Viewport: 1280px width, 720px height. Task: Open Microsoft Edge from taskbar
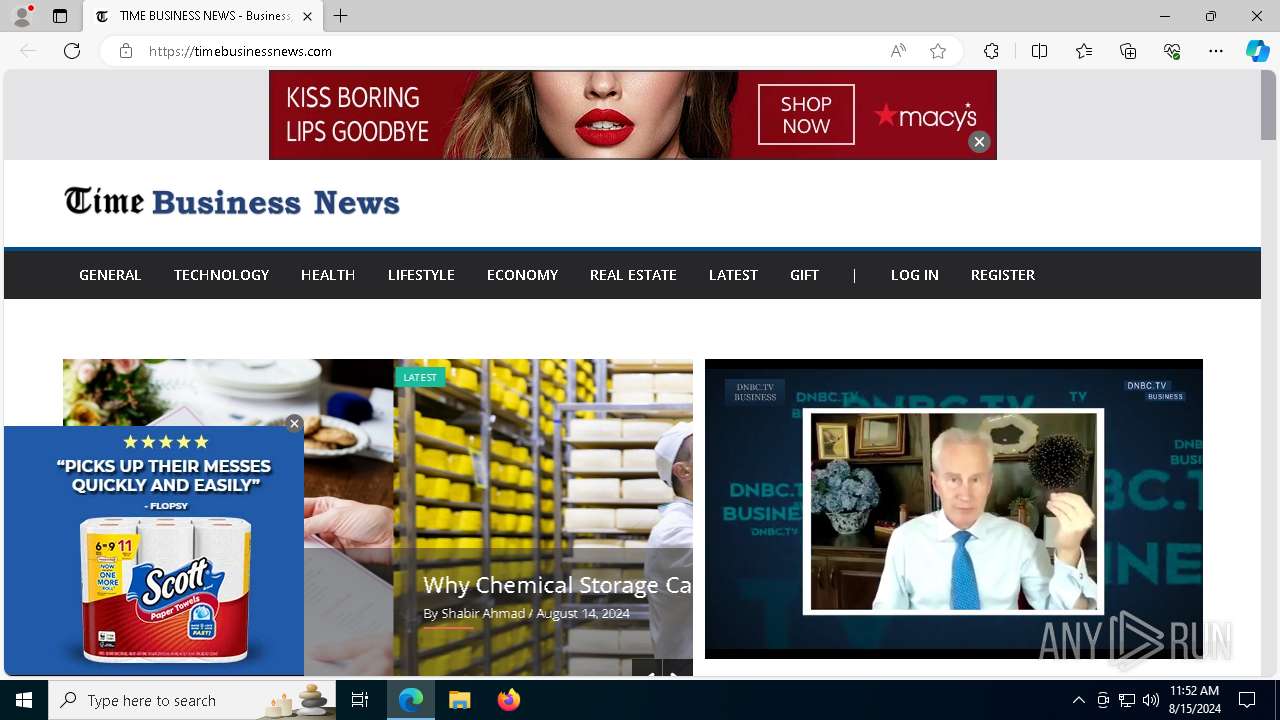411,700
